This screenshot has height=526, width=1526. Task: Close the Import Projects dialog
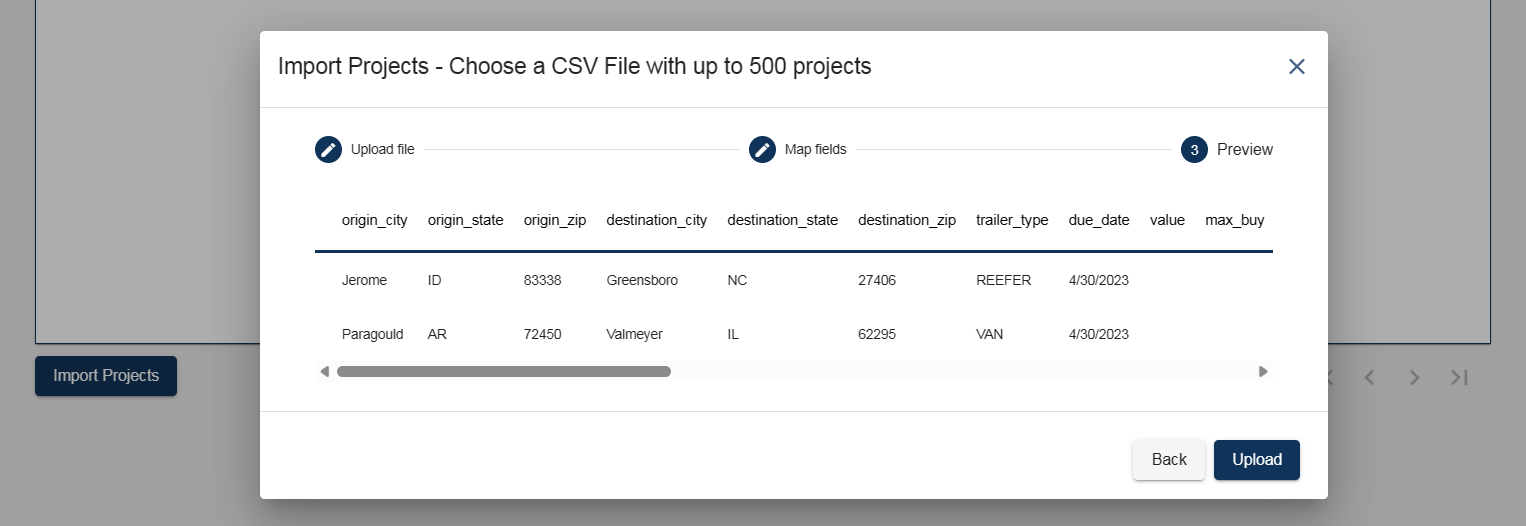[1296, 67]
